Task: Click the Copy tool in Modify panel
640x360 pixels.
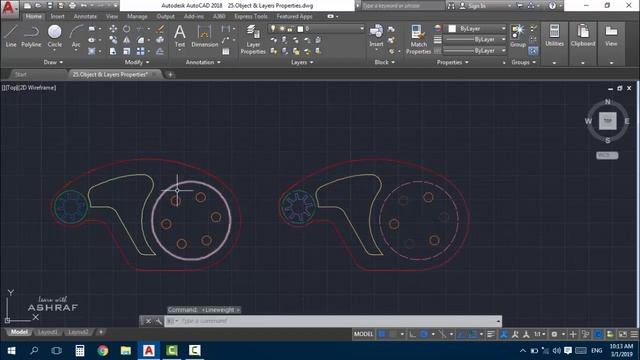Action: (113, 40)
